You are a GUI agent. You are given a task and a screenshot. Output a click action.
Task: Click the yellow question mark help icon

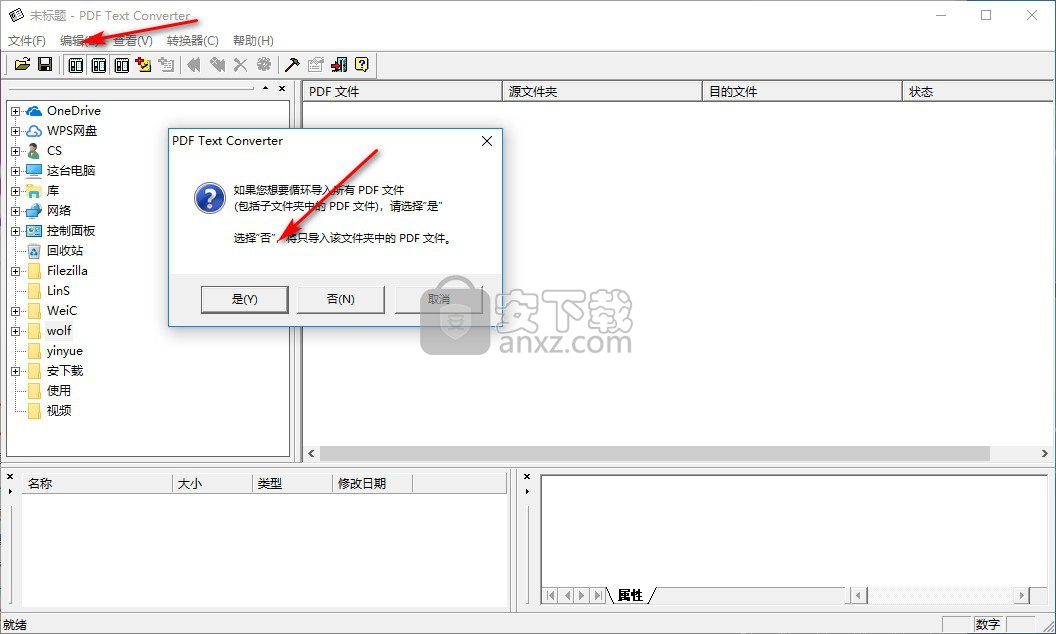pyautogui.click(x=362, y=65)
